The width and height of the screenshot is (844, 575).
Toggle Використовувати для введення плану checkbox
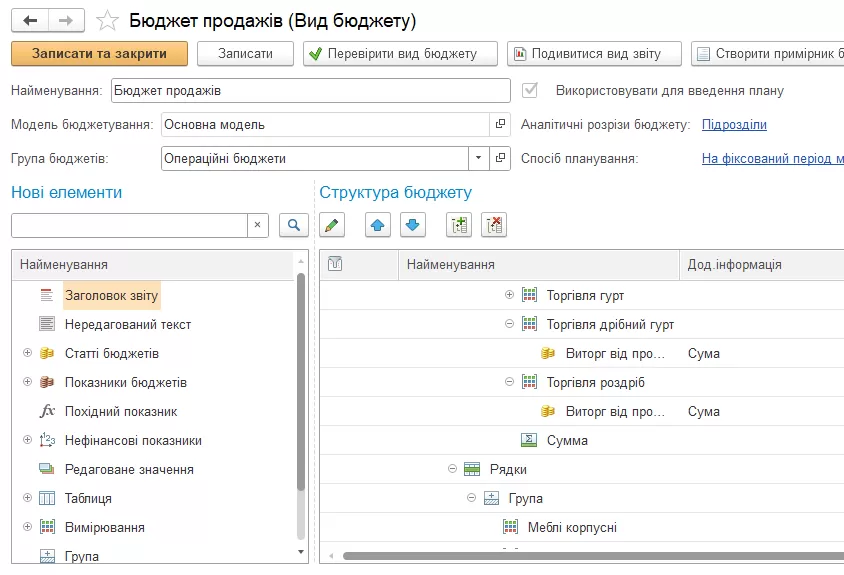point(530,90)
